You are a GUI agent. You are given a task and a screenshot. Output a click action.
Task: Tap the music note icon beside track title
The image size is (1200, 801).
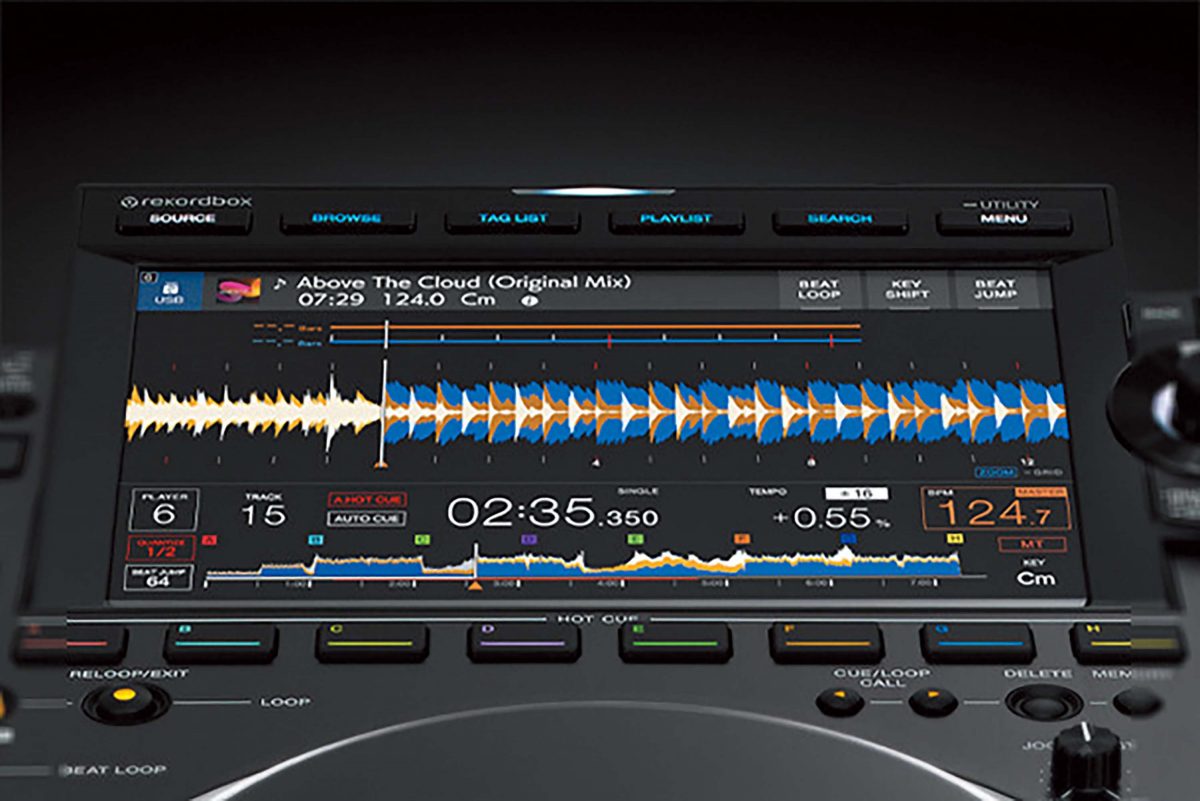(280, 283)
